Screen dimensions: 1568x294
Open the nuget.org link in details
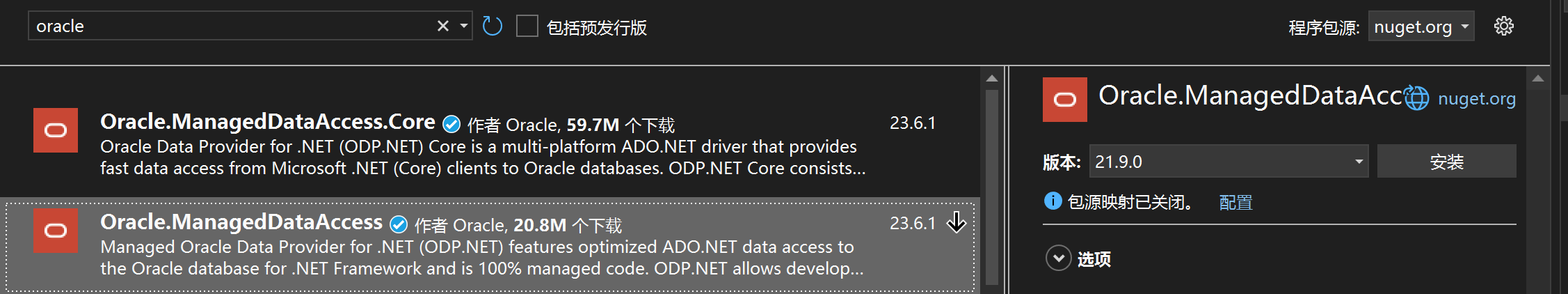coord(1476,99)
